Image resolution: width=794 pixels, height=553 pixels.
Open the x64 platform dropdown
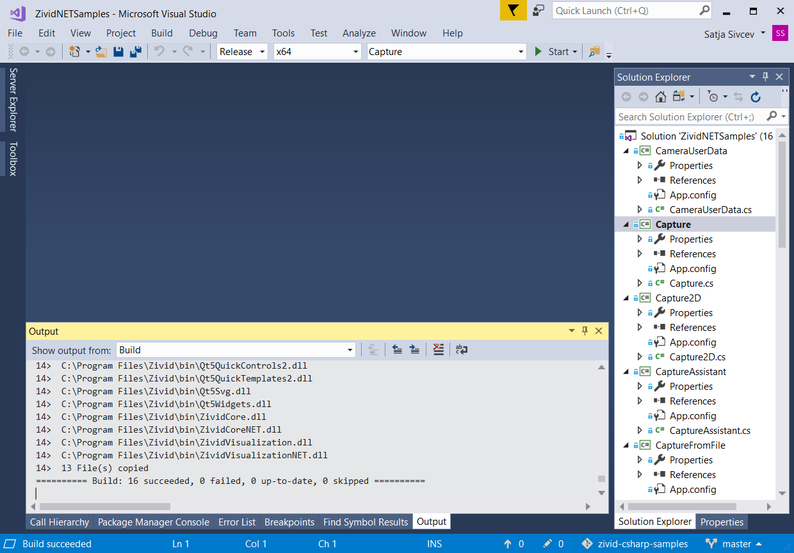316,52
